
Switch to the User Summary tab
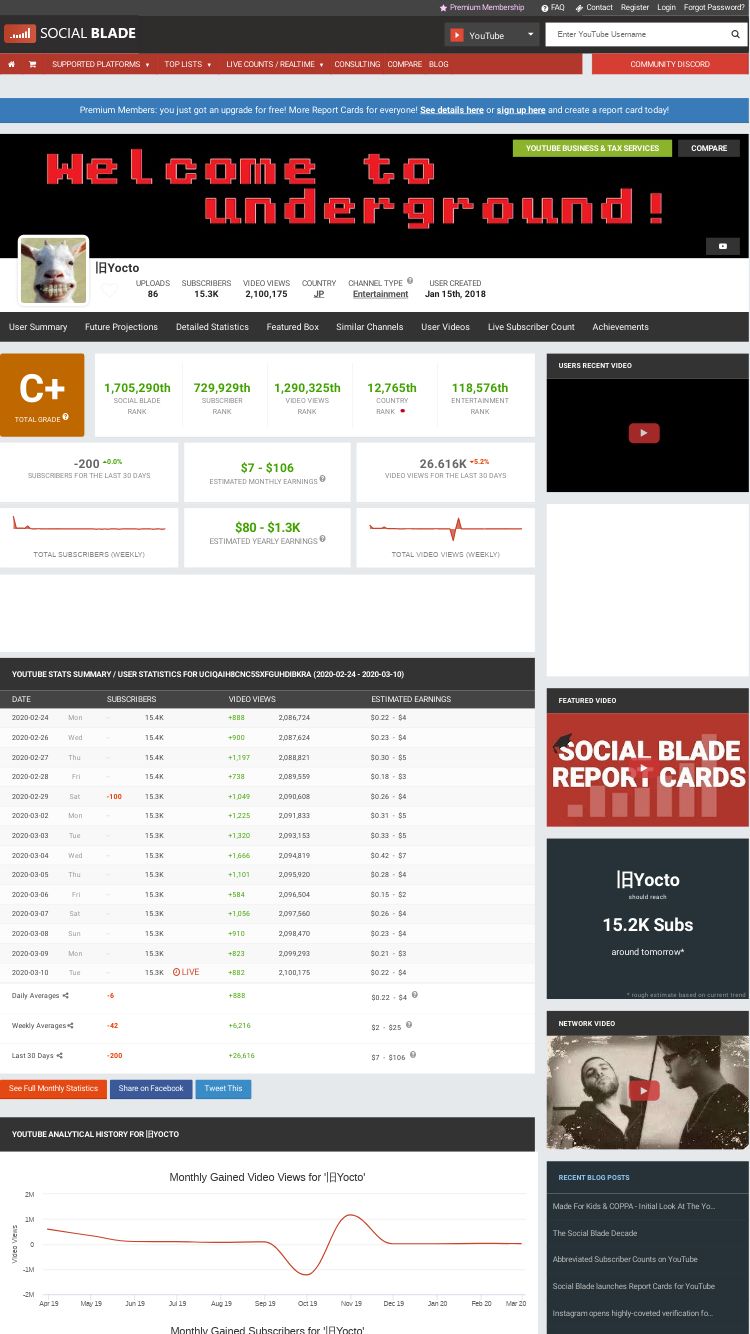click(38, 327)
